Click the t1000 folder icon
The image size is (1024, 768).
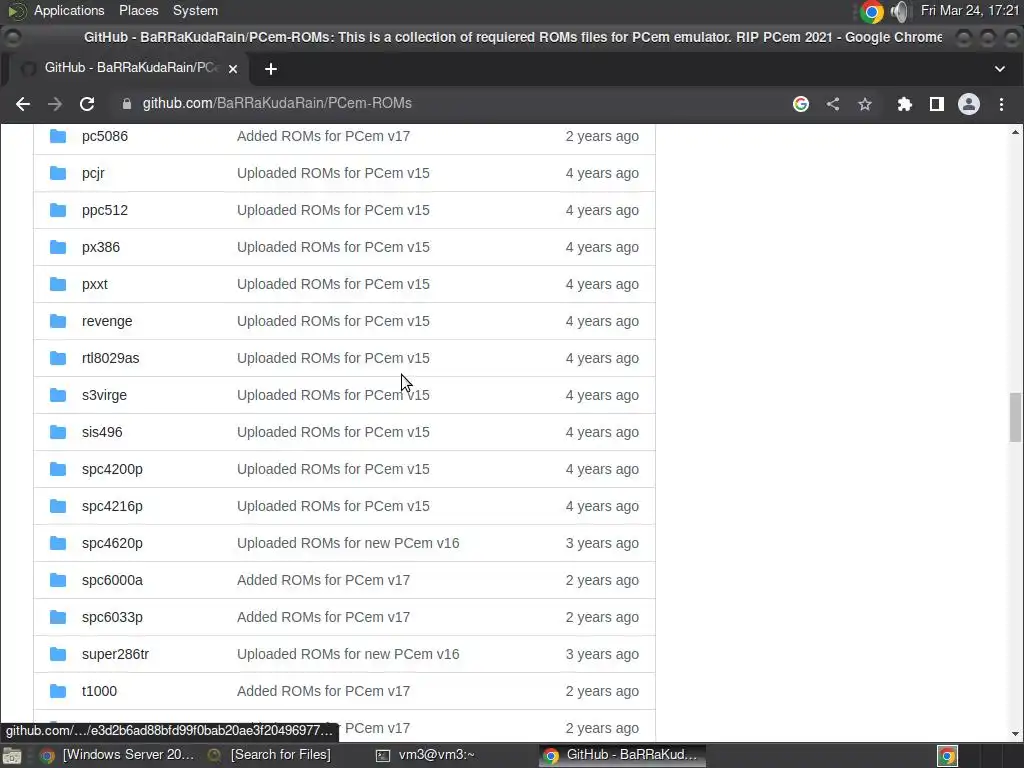click(x=58, y=691)
